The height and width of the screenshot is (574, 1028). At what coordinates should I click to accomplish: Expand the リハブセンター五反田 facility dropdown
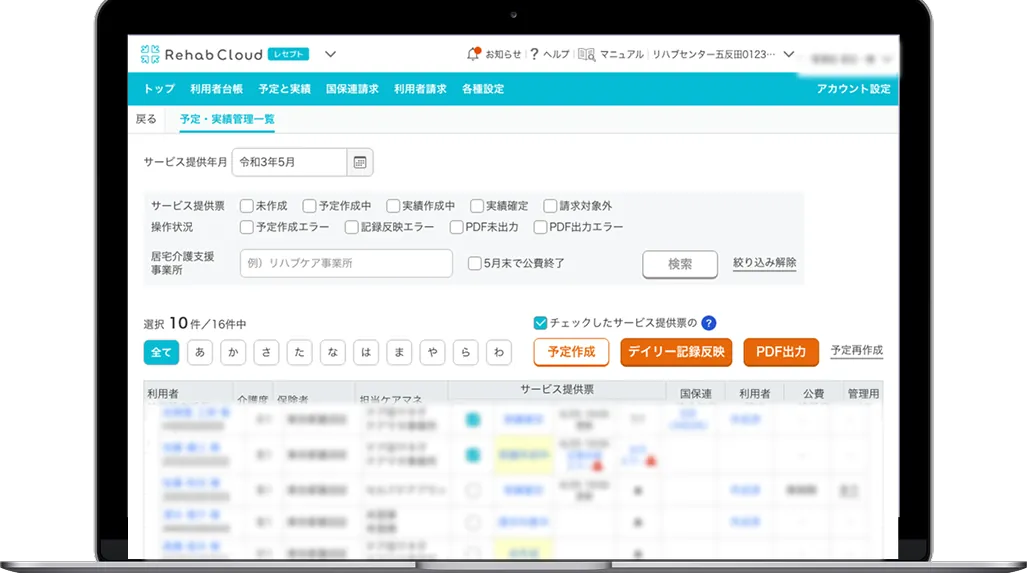click(x=789, y=54)
